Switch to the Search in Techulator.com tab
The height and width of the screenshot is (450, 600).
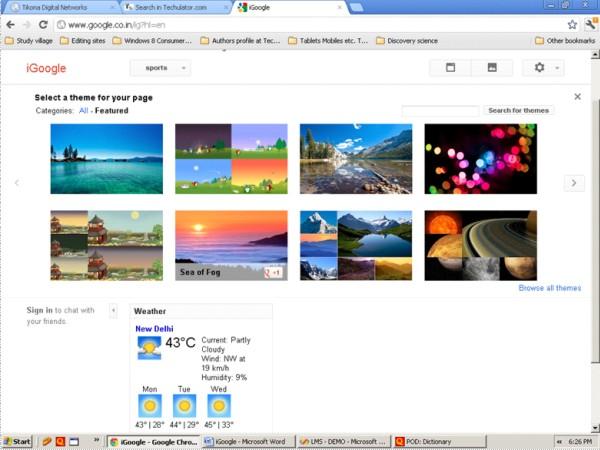(x=176, y=7)
